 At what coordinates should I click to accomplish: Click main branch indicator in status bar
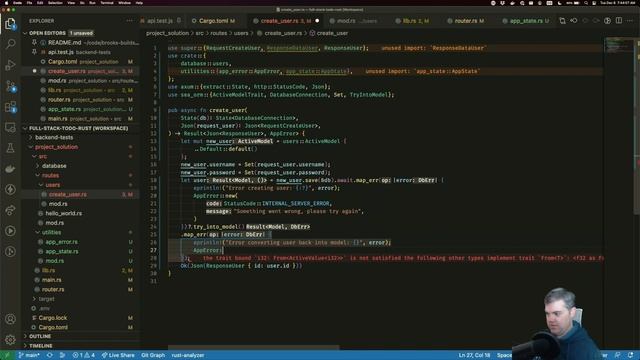click(29, 355)
